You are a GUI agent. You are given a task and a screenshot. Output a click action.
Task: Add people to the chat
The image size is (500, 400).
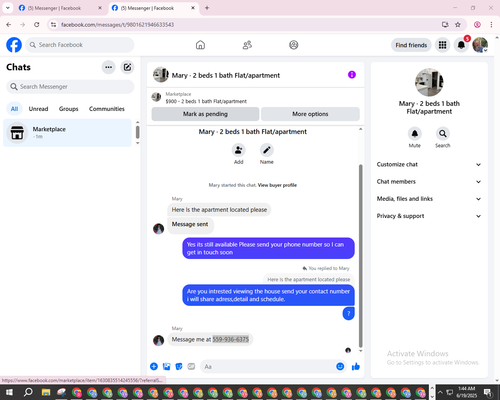point(239,150)
